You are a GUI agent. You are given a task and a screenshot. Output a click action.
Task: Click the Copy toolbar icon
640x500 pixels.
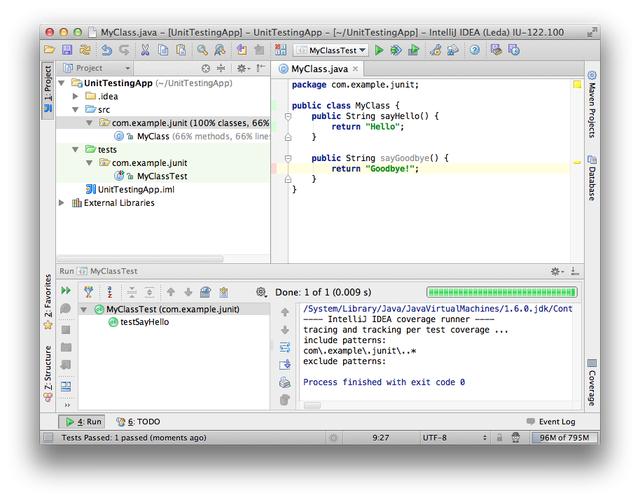163,50
